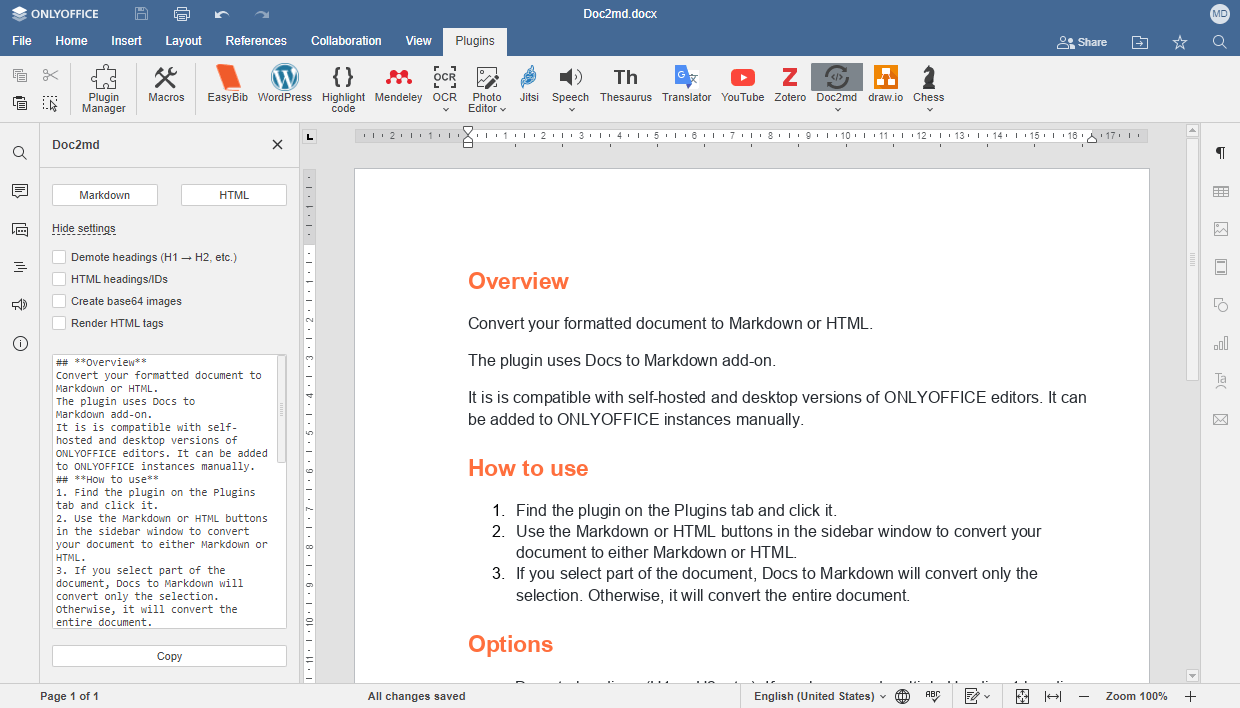Open the Comments sidebar panel
Image resolution: width=1240 pixels, height=708 pixels.
[20, 191]
